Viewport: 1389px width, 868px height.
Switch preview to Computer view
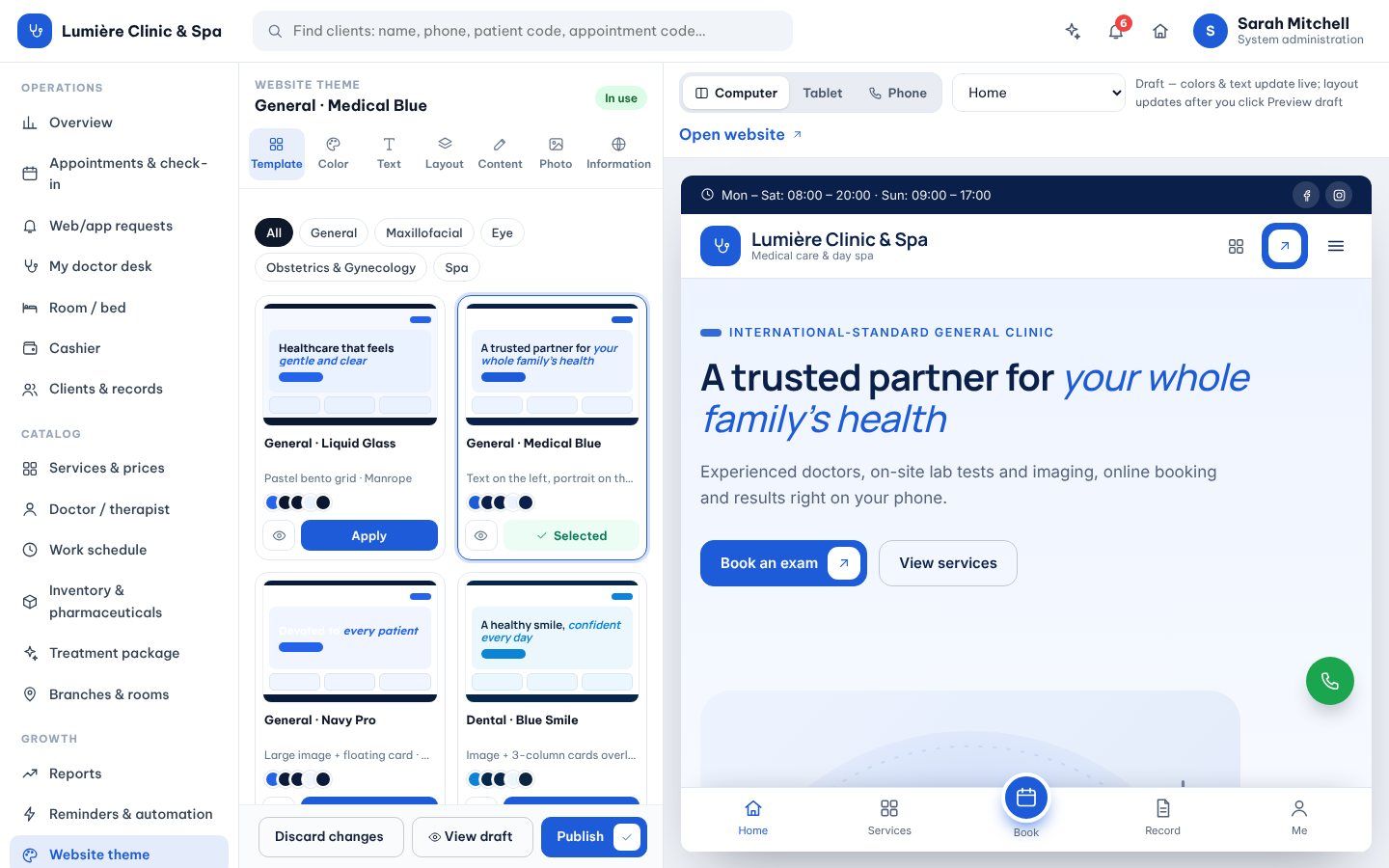pos(736,93)
